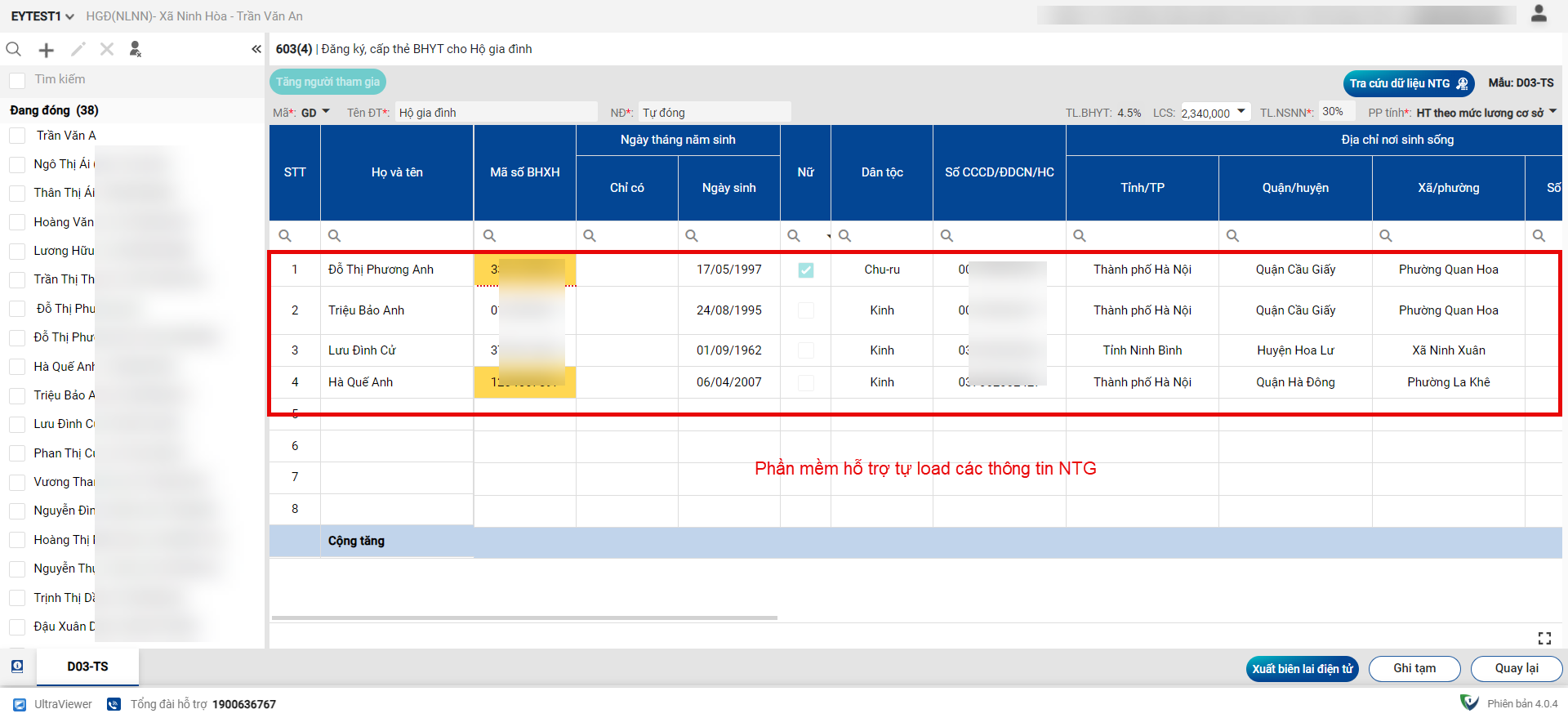Switch to the D03-TS tab

point(87,667)
